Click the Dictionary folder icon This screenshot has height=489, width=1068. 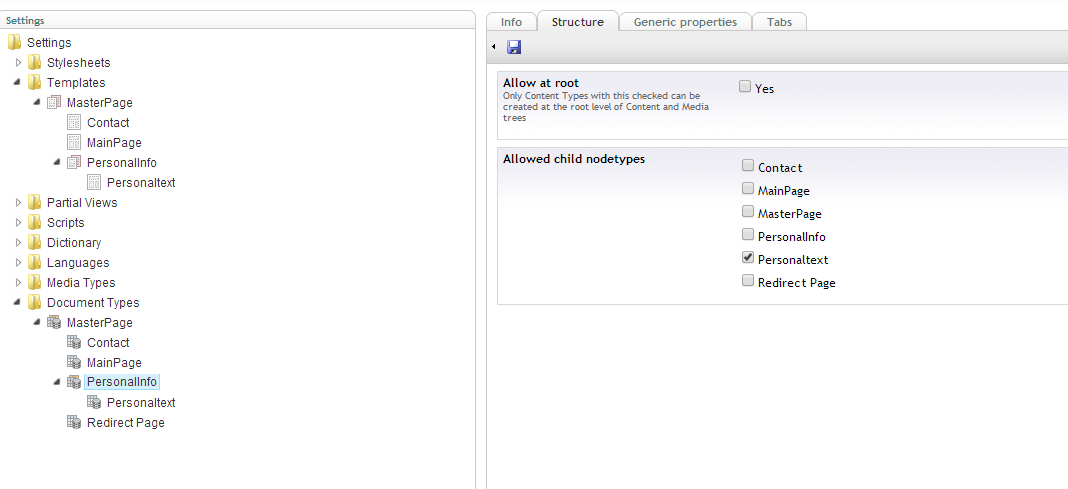point(35,243)
